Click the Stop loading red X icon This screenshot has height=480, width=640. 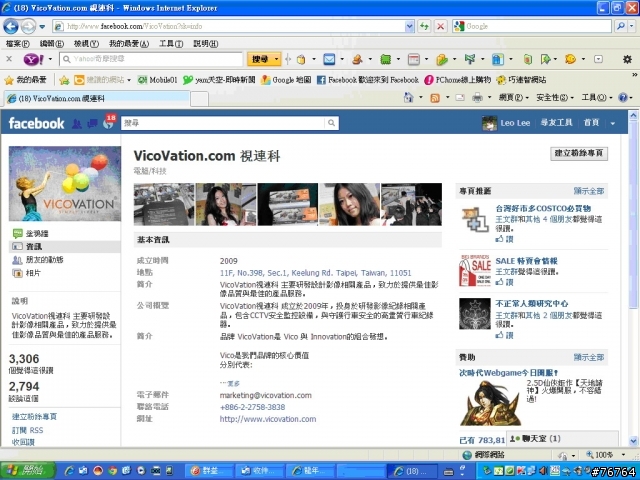coord(440,27)
